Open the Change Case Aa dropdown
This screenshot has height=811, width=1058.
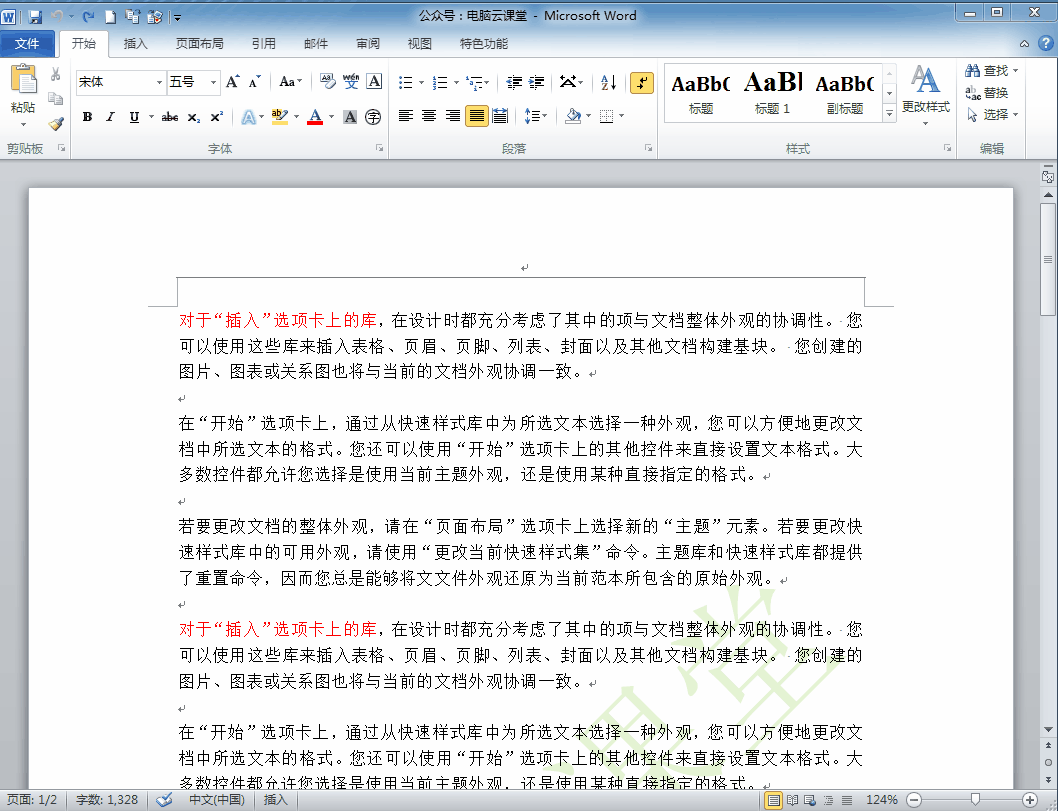(291, 82)
